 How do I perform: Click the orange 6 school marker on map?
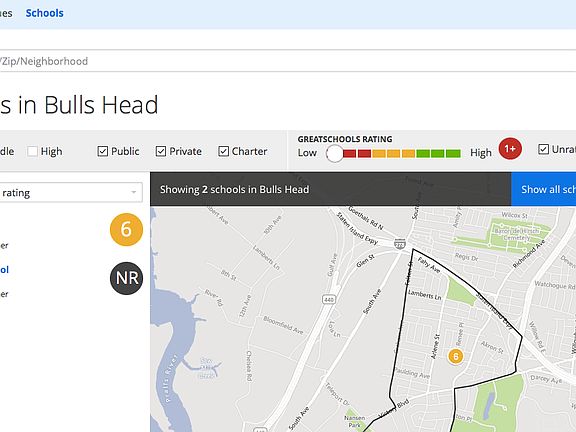coord(456,356)
